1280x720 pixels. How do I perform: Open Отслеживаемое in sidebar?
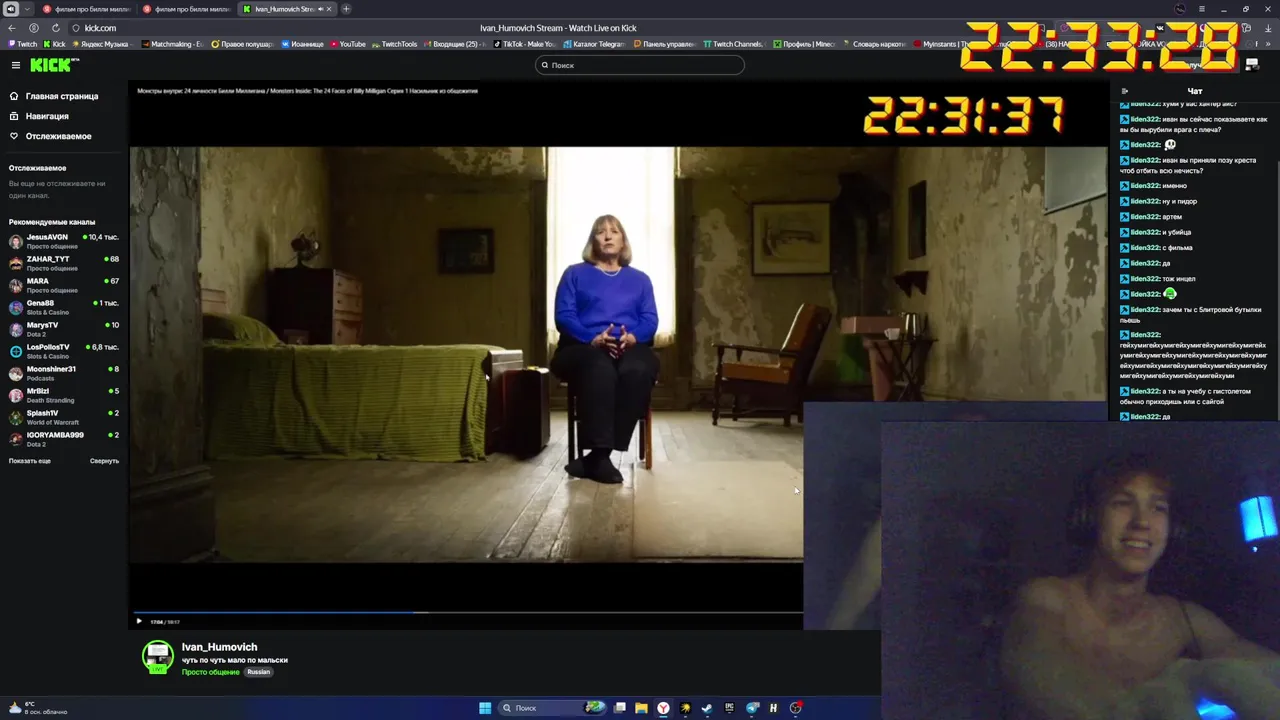pos(50,136)
